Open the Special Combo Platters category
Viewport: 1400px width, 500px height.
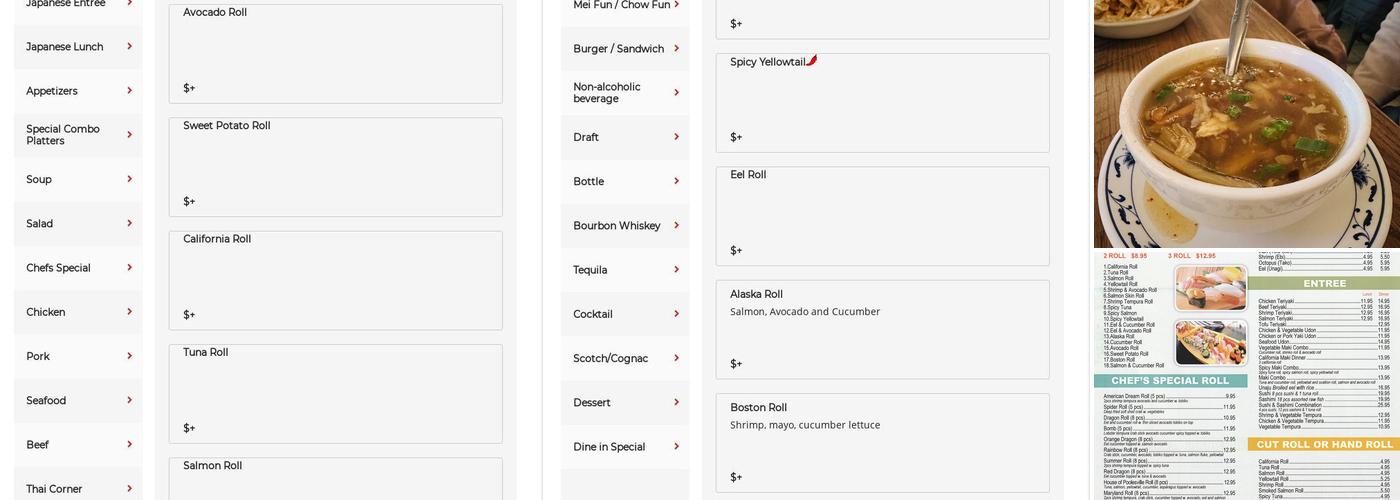pos(77,135)
